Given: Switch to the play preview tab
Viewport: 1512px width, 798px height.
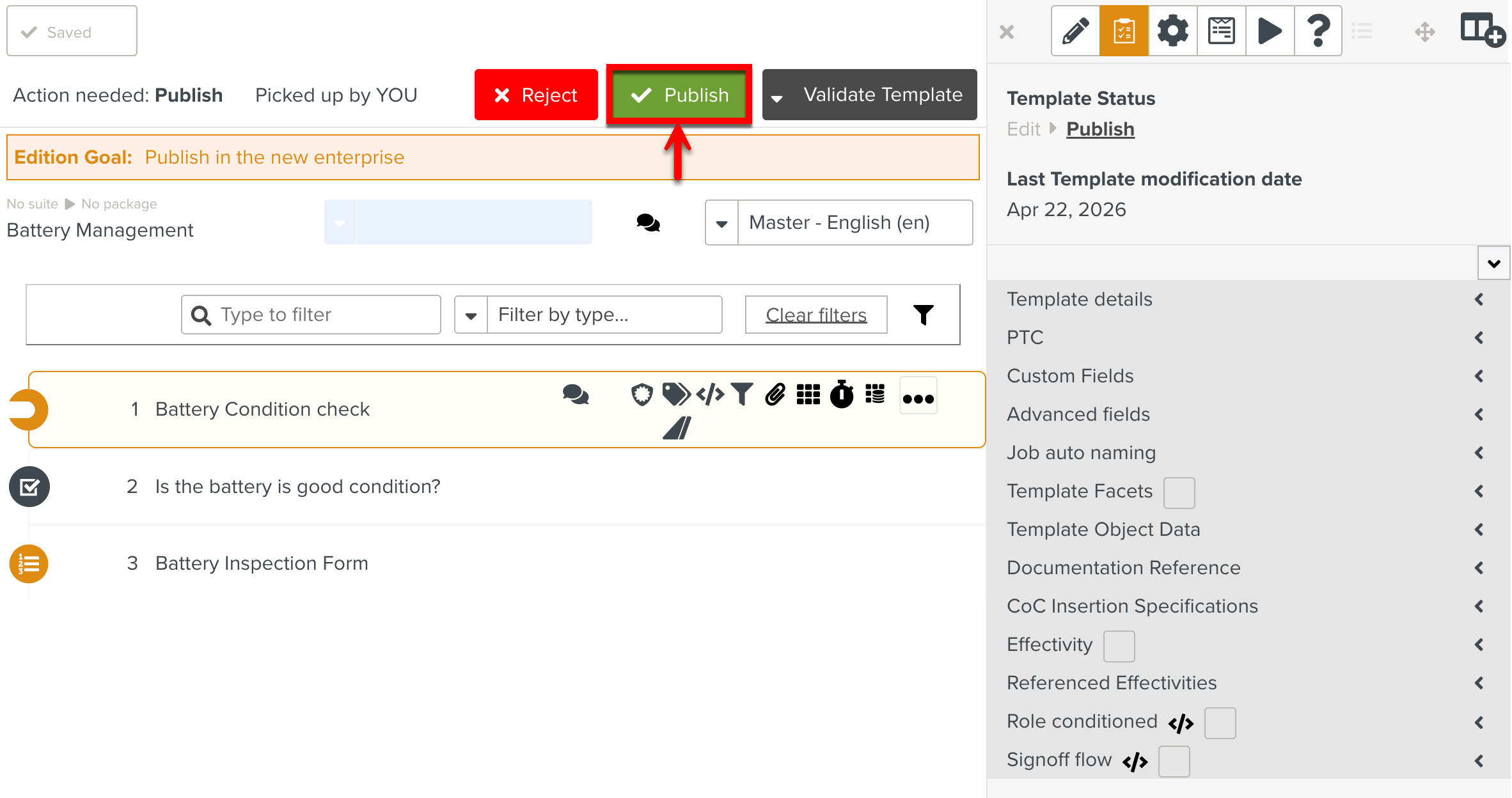Looking at the screenshot, I should 1270,30.
